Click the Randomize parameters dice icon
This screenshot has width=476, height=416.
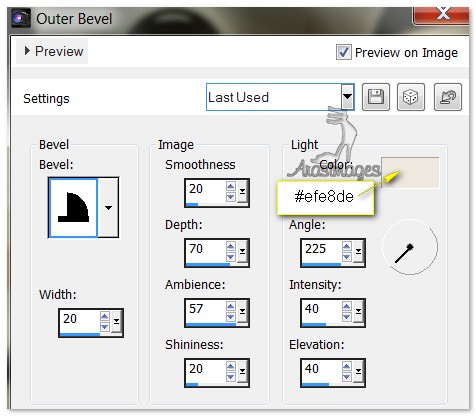click(411, 97)
